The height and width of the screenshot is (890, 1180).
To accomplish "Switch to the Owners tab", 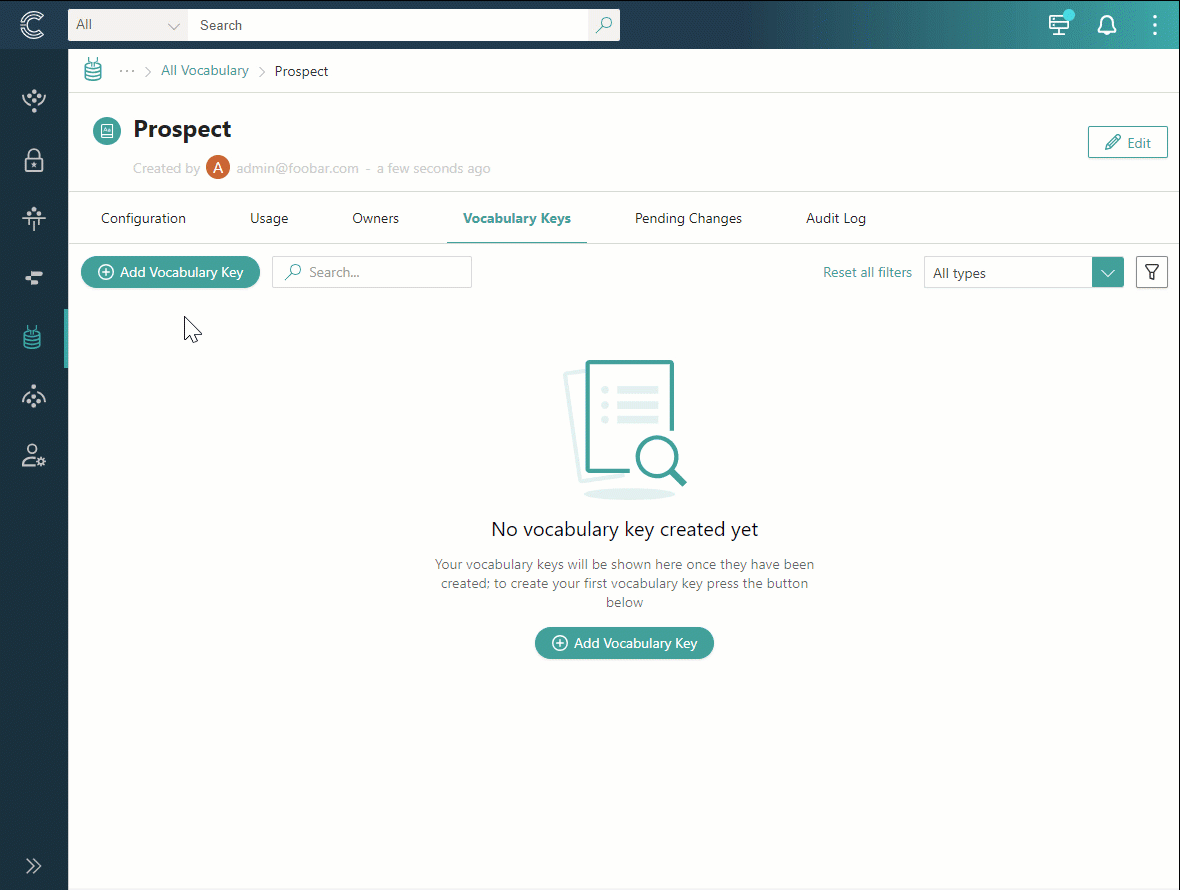I will pos(376,218).
